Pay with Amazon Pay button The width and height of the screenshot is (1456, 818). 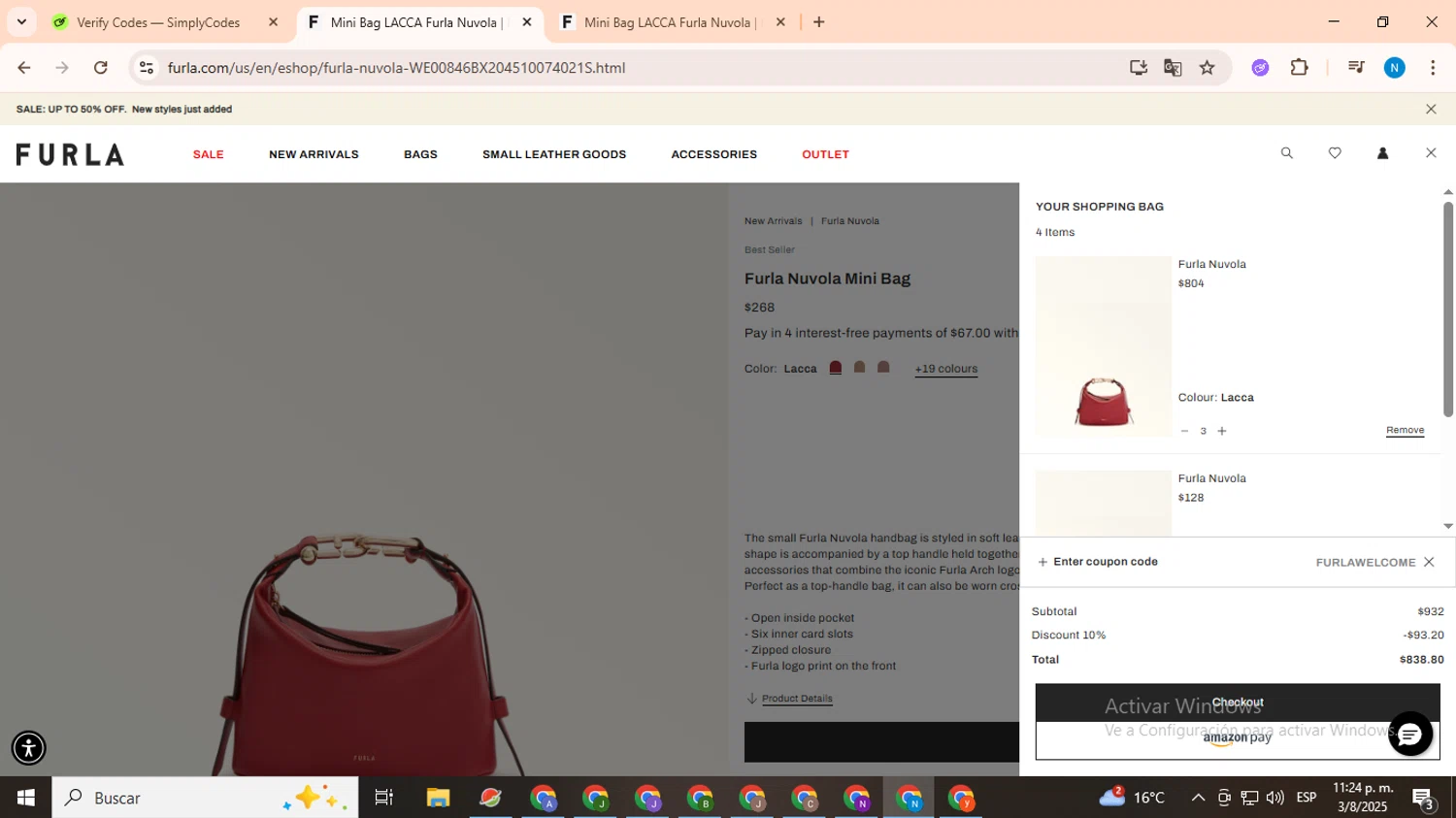pyautogui.click(x=1238, y=739)
